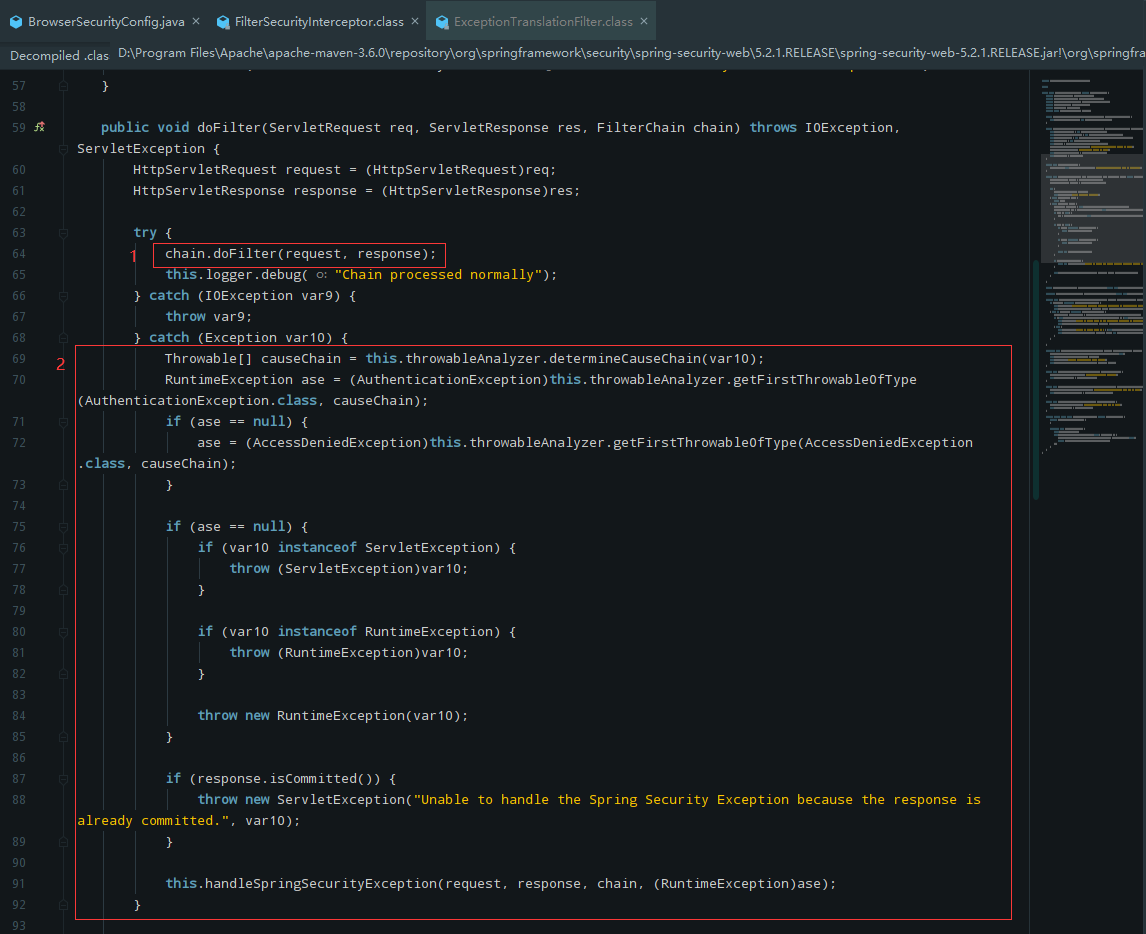Collapse the response.isCommitted block at line 87
This screenshot has width=1146, height=934.
[x=62, y=778]
